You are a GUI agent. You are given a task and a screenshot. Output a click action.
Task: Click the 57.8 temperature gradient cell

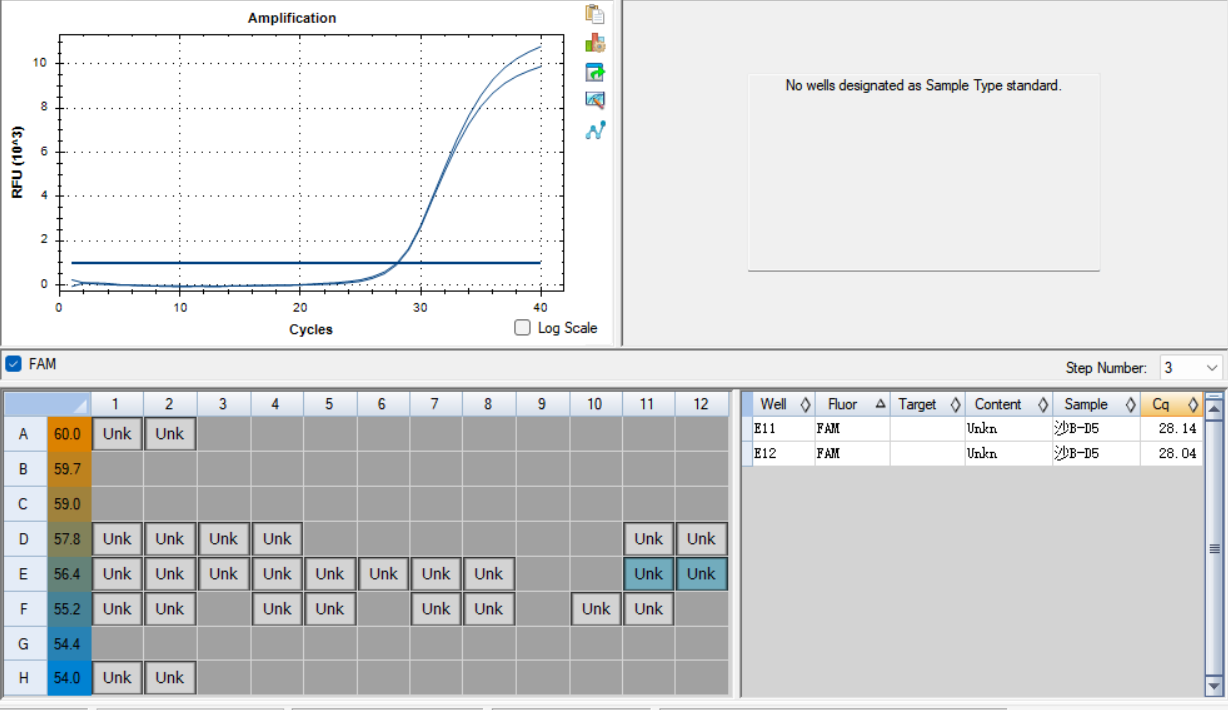69,539
